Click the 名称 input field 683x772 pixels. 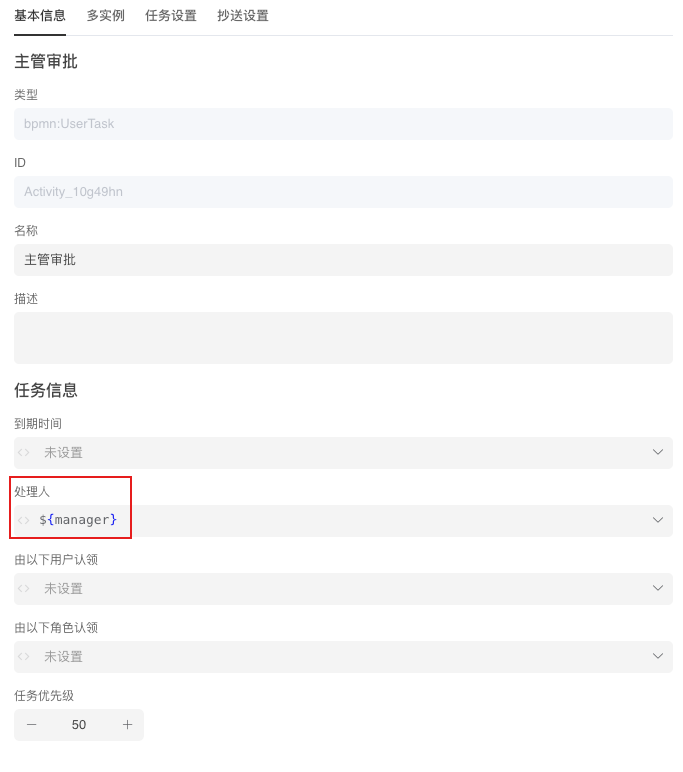pyautogui.click(x=343, y=260)
